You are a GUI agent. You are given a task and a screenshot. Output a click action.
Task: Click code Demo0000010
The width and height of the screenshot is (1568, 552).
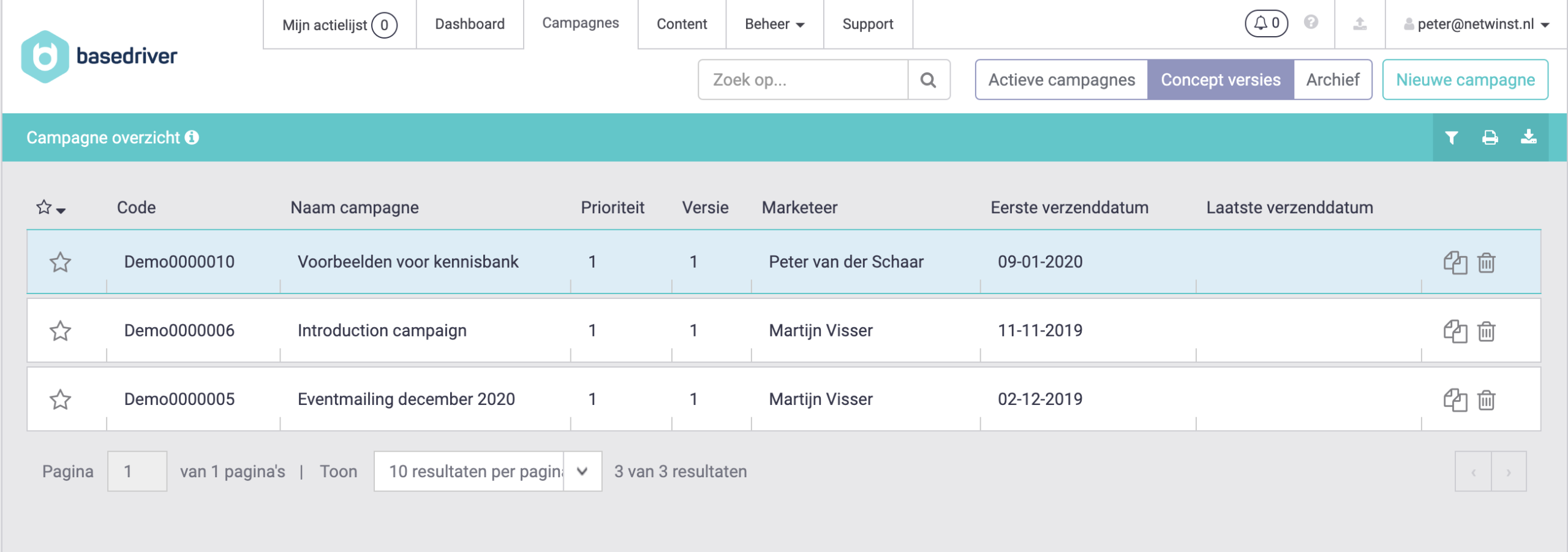(x=179, y=262)
